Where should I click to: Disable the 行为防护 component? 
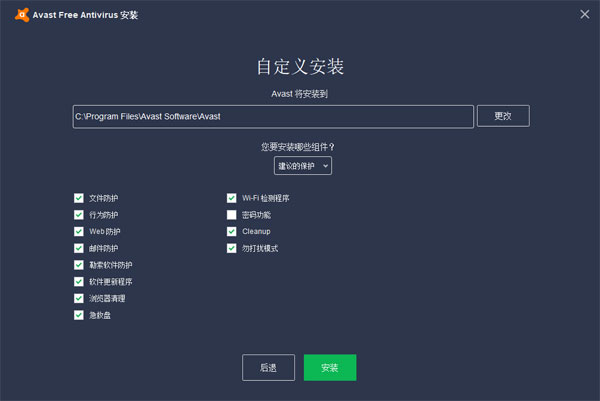[79, 215]
